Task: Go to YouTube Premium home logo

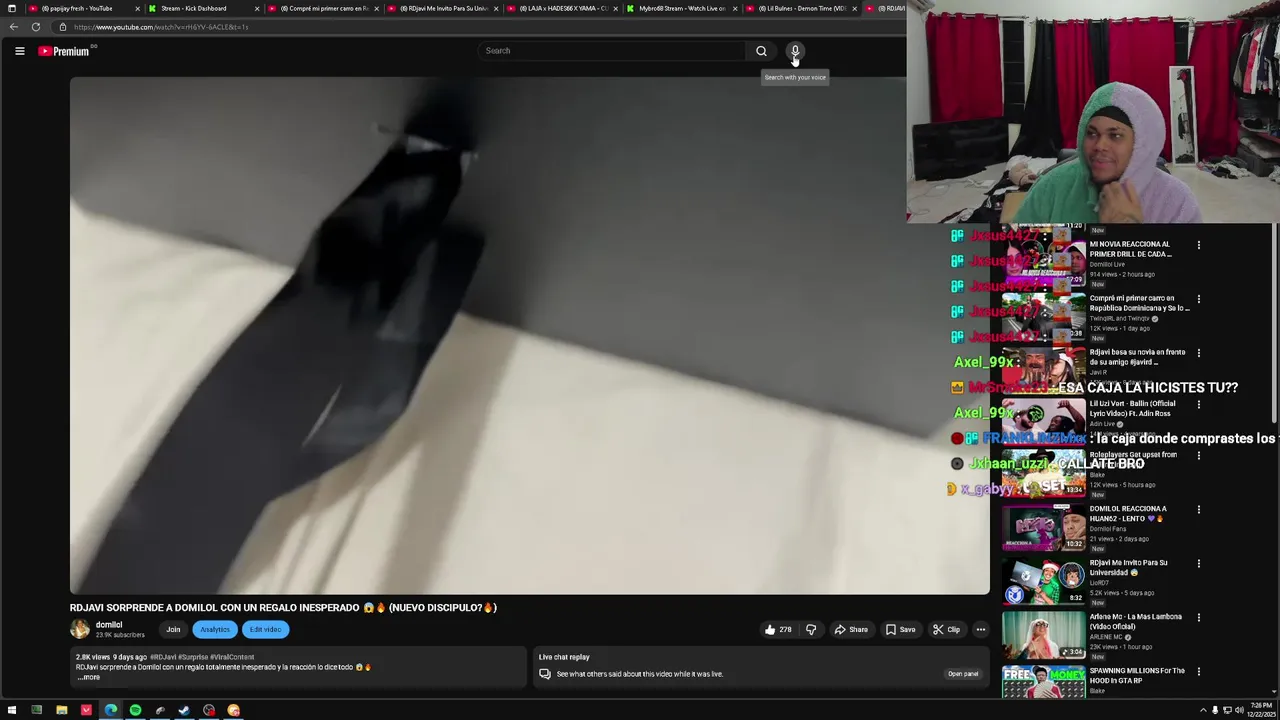Action: [64, 51]
